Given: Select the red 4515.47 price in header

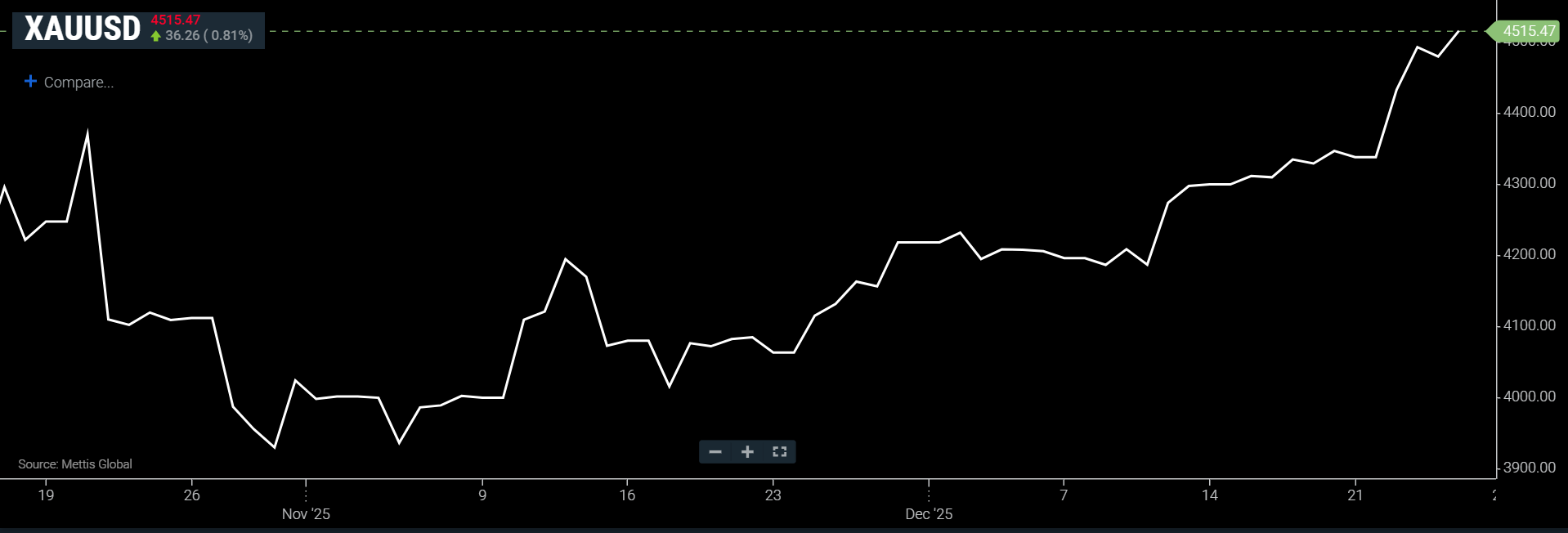Looking at the screenshot, I should pyautogui.click(x=176, y=20).
